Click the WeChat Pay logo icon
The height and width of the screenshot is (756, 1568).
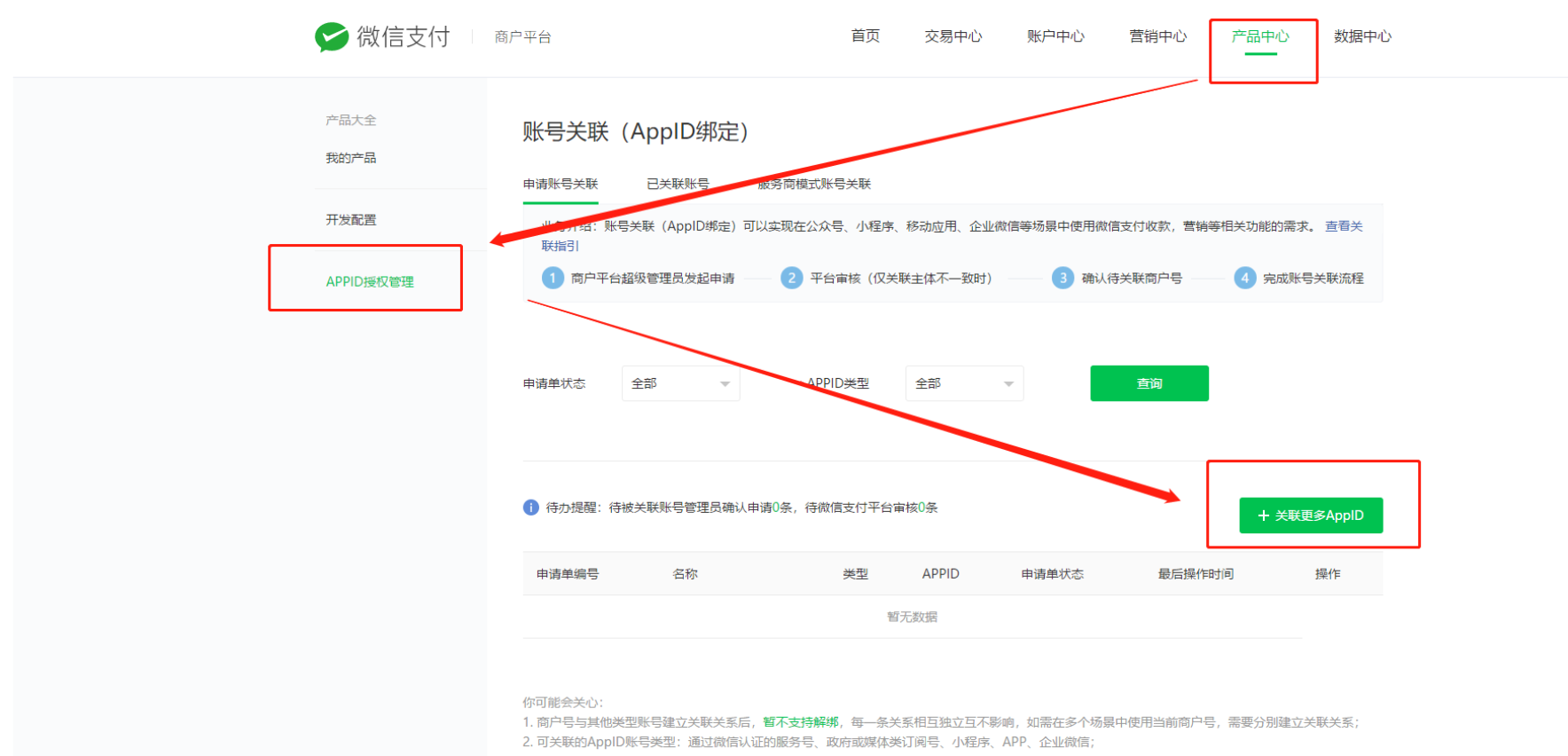[332, 36]
